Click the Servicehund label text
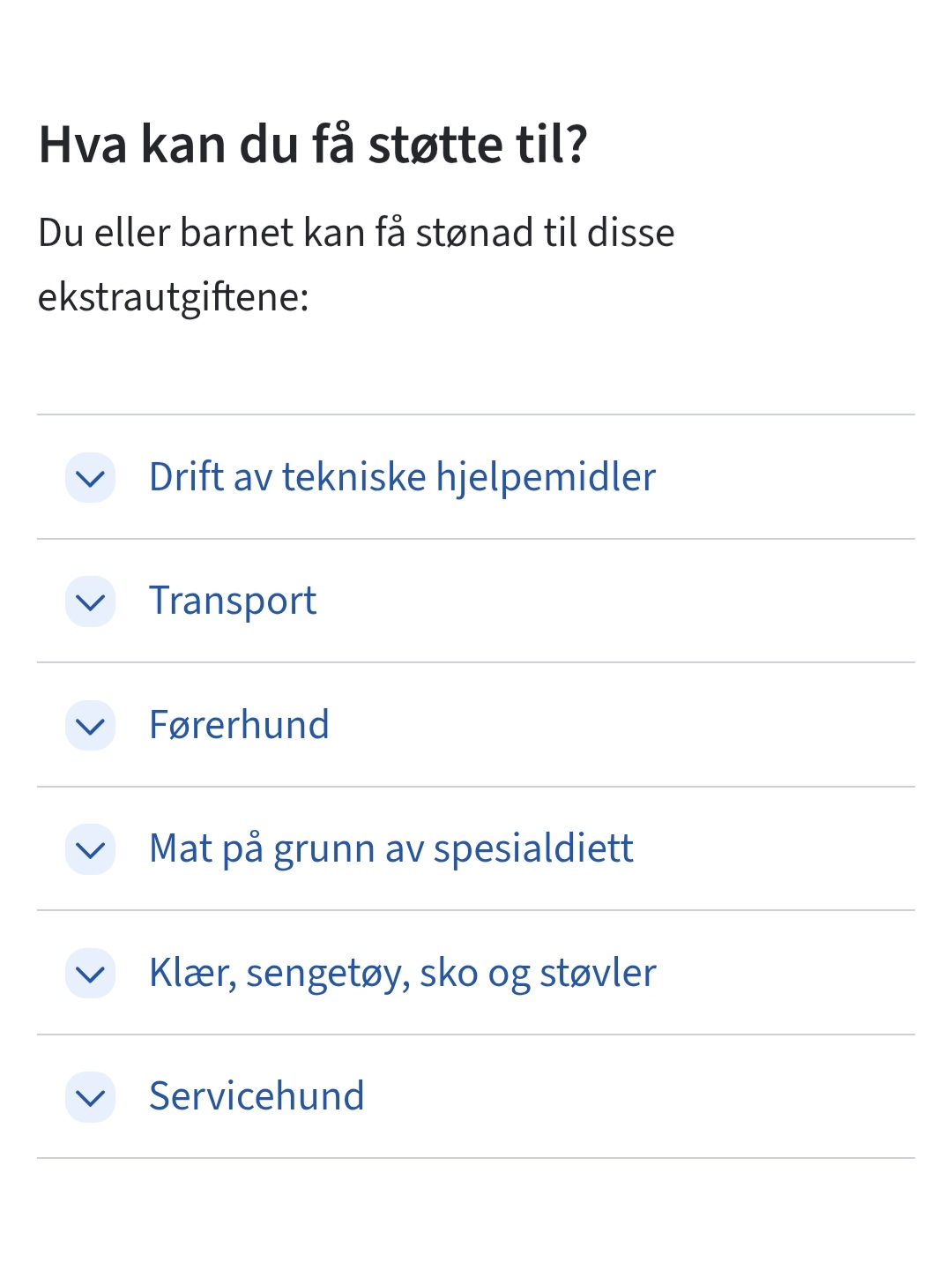Viewport: 952px width, 1270px height. click(257, 1096)
